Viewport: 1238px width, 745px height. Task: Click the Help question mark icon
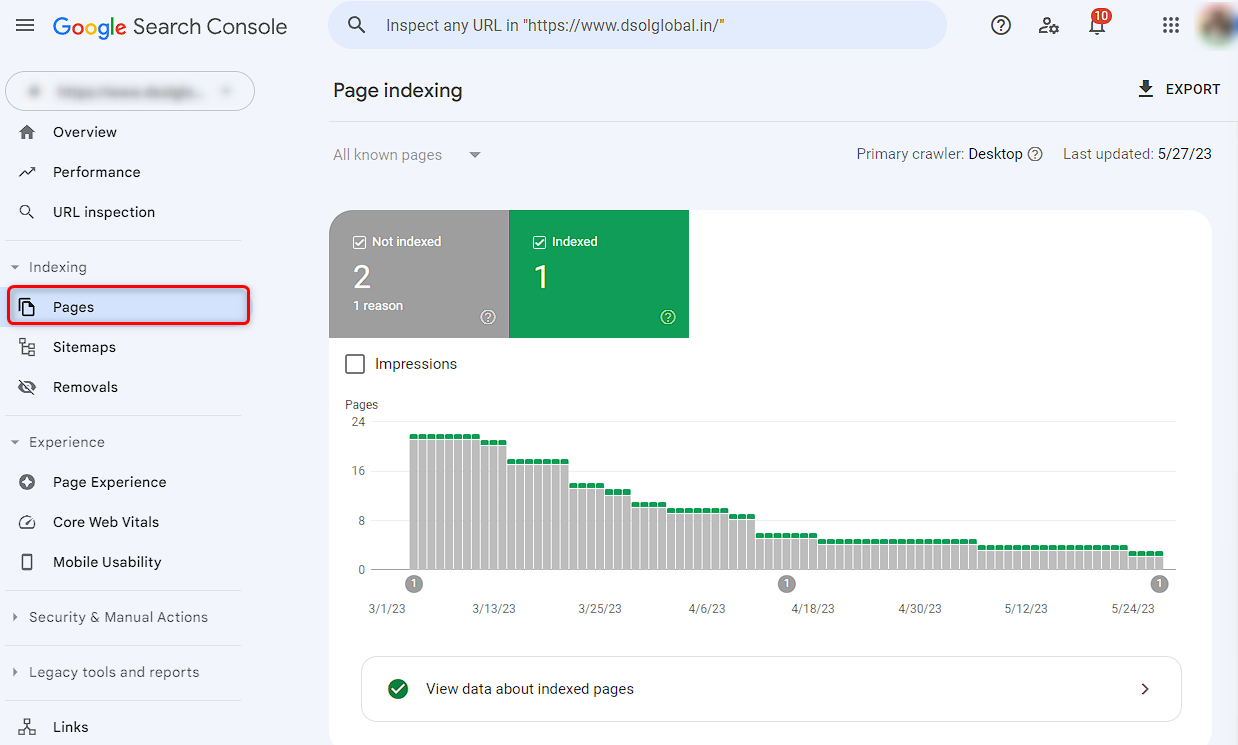click(1001, 26)
